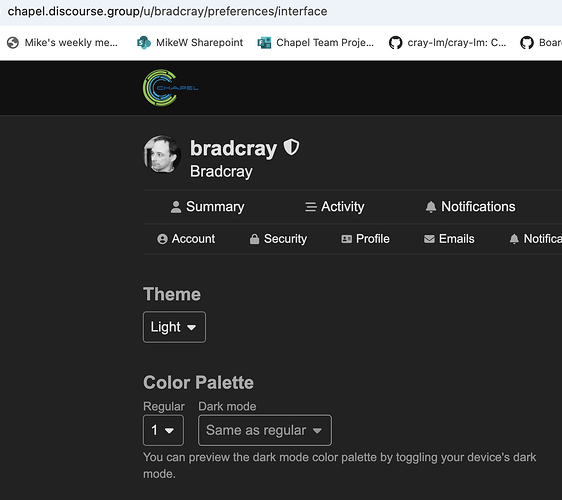The height and width of the screenshot is (500, 562).
Task: Click the browser address bar URL
Action: [167, 11]
